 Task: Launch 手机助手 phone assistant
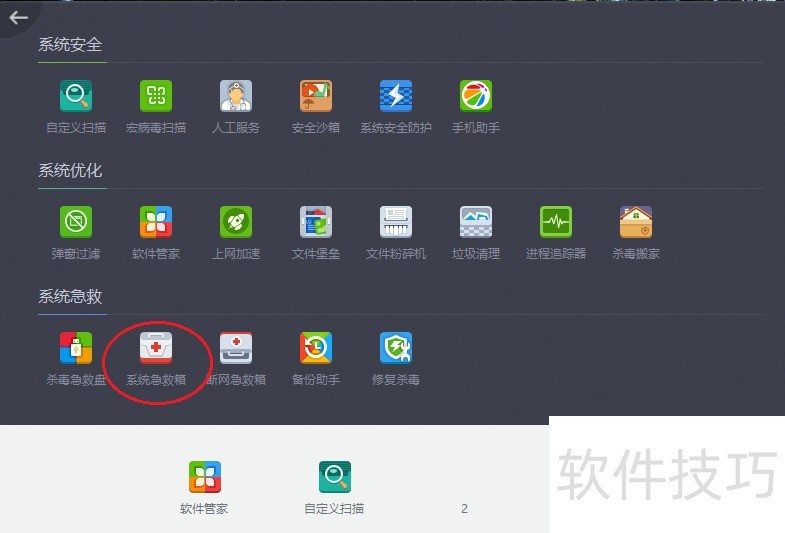(476, 97)
